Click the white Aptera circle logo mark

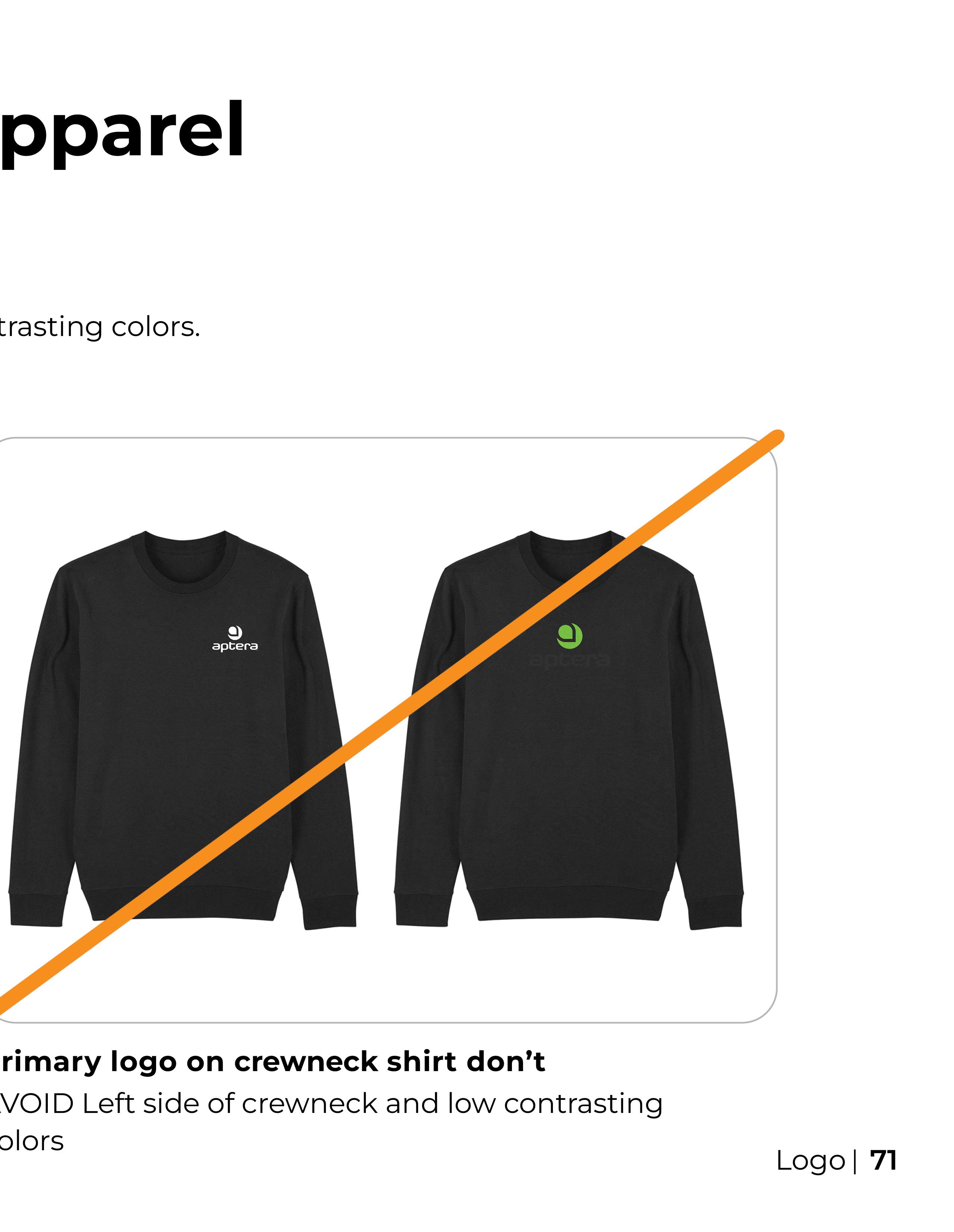point(235,632)
